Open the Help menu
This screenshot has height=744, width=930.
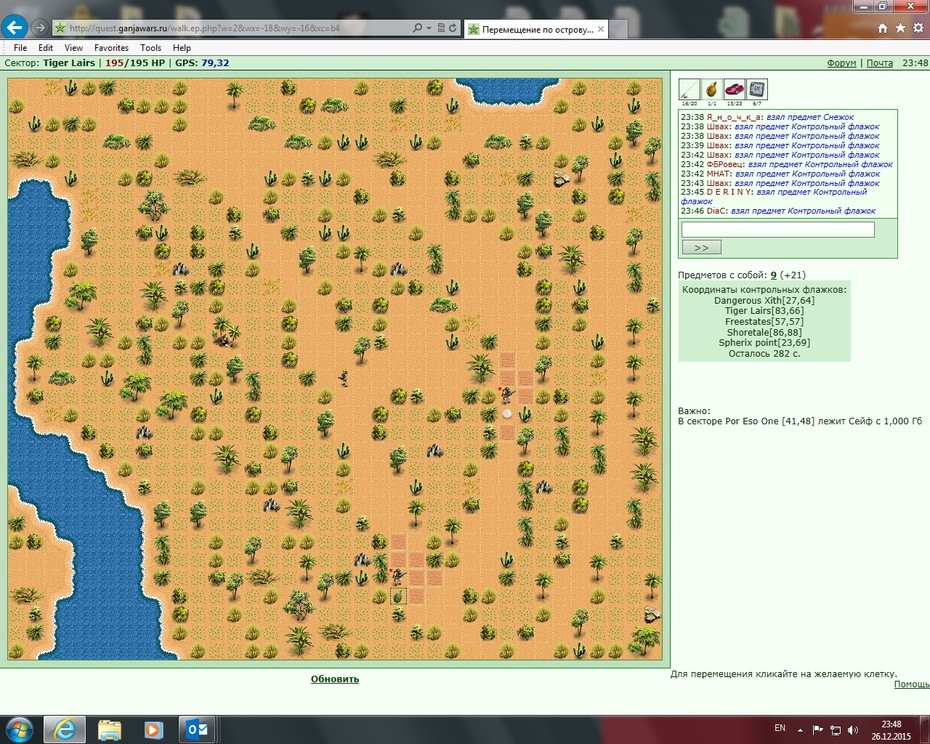tap(181, 47)
